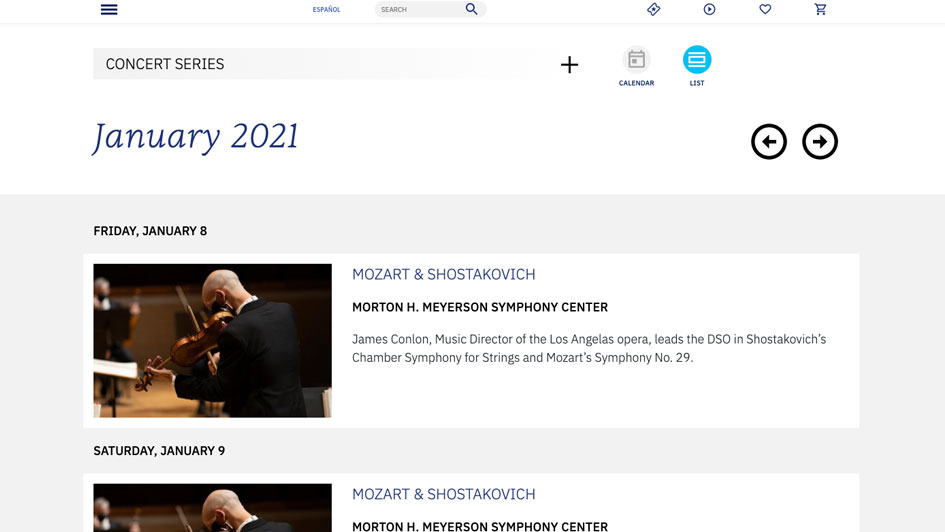This screenshot has height=532, width=945.
Task: Select Friday's Morton H. Meyerson Symphony Center venue
Action: click(480, 307)
